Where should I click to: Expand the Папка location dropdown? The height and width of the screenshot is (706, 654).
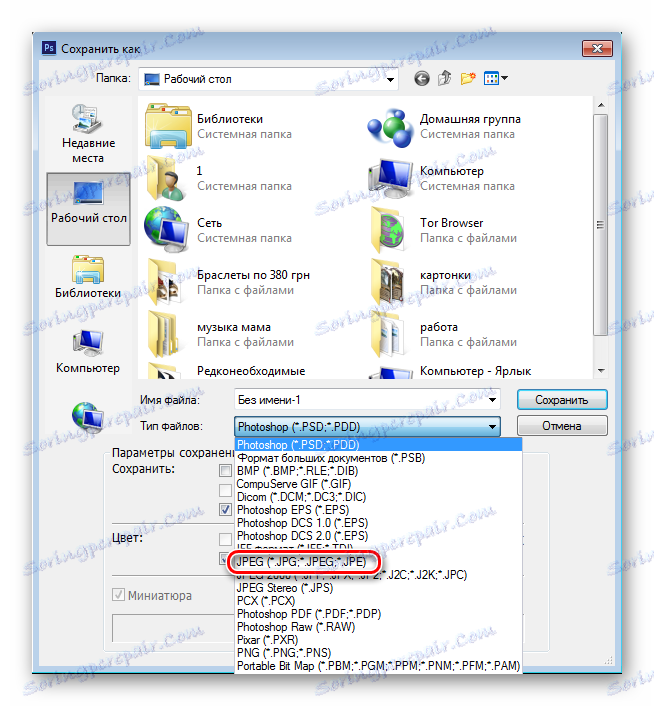(x=390, y=80)
